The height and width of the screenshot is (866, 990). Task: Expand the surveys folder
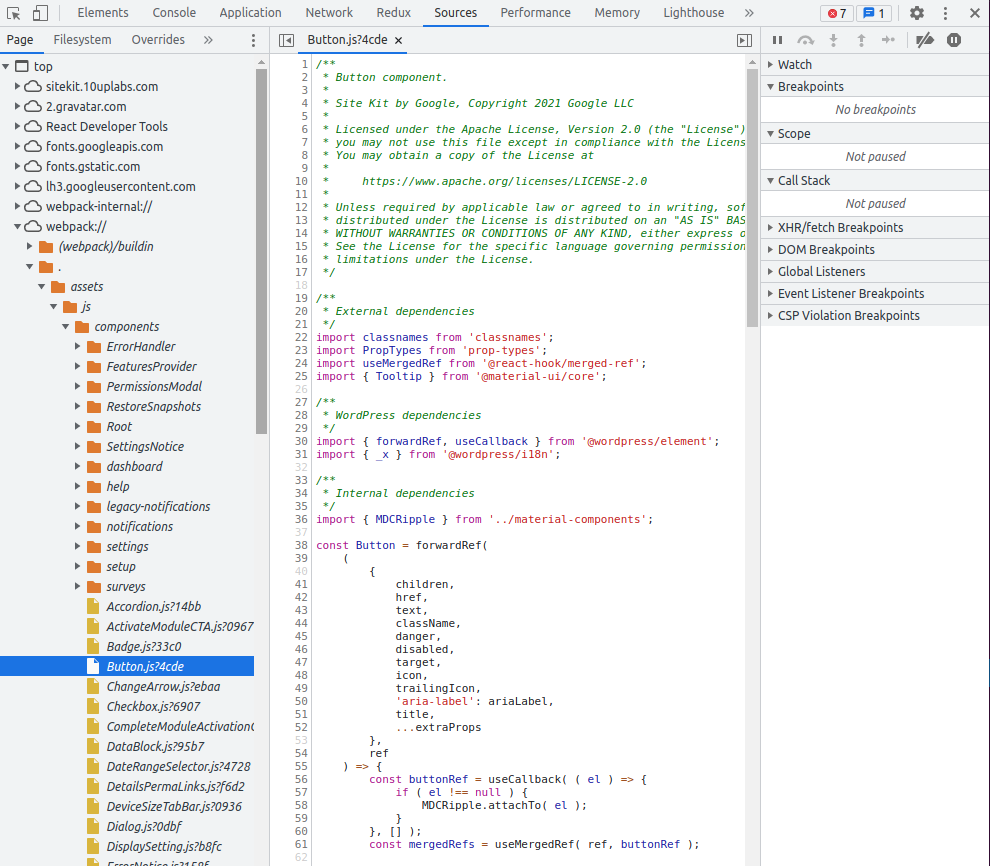point(78,586)
